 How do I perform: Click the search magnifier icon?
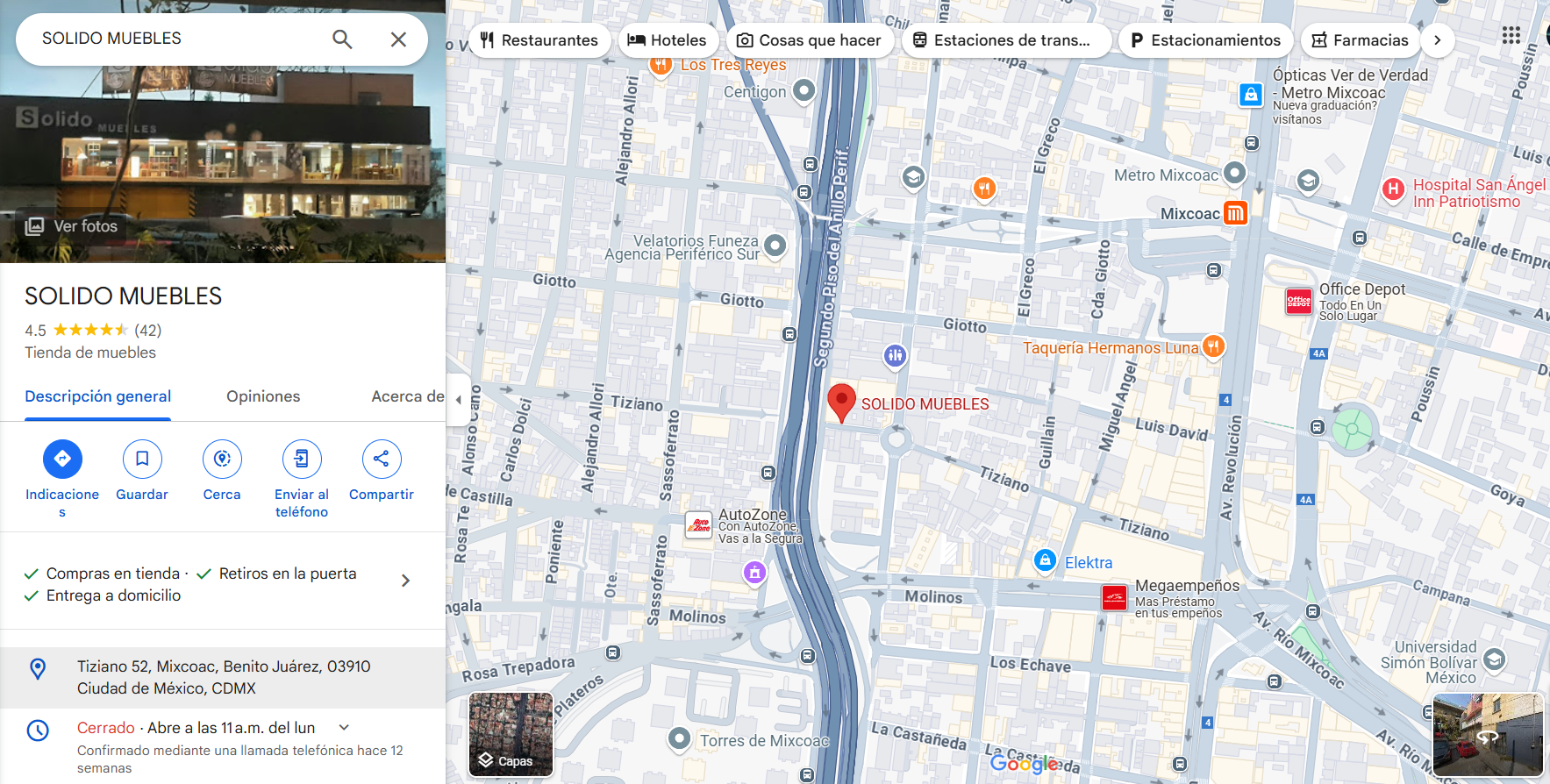pos(342,39)
